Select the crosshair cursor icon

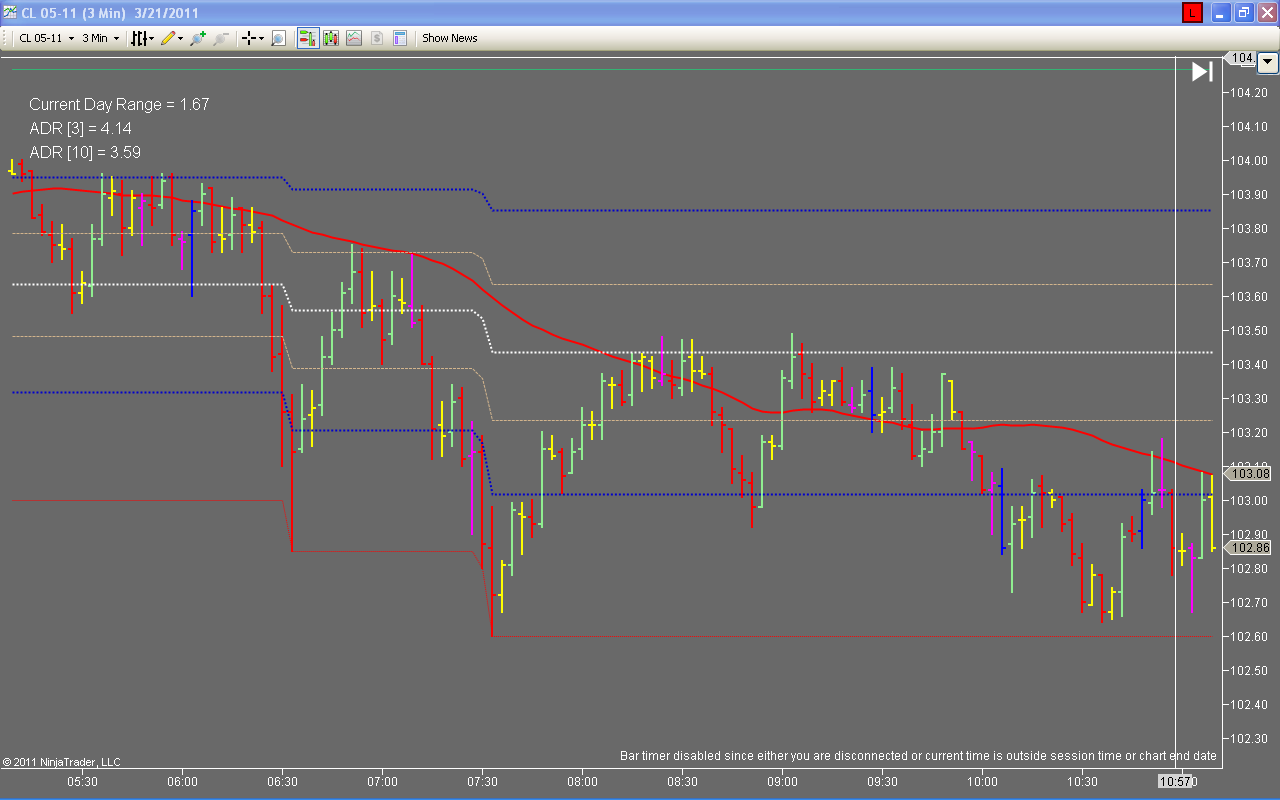(x=249, y=38)
